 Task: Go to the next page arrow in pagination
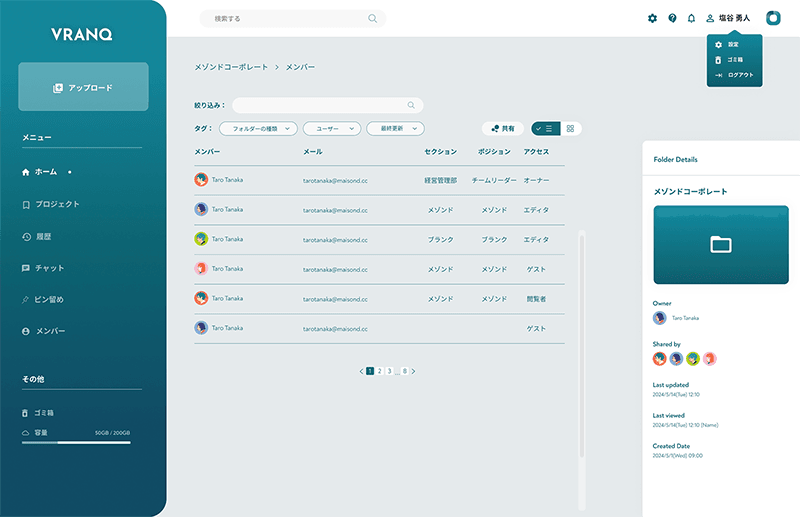413,371
